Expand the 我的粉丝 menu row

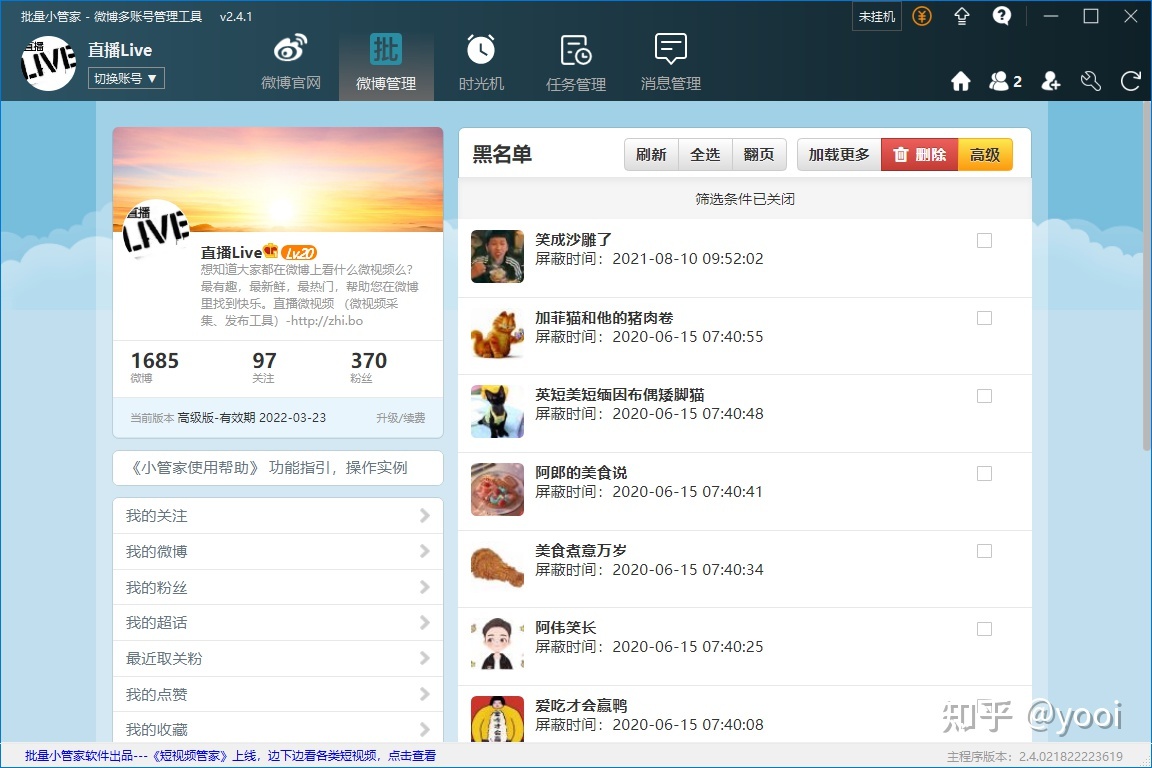click(x=278, y=587)
